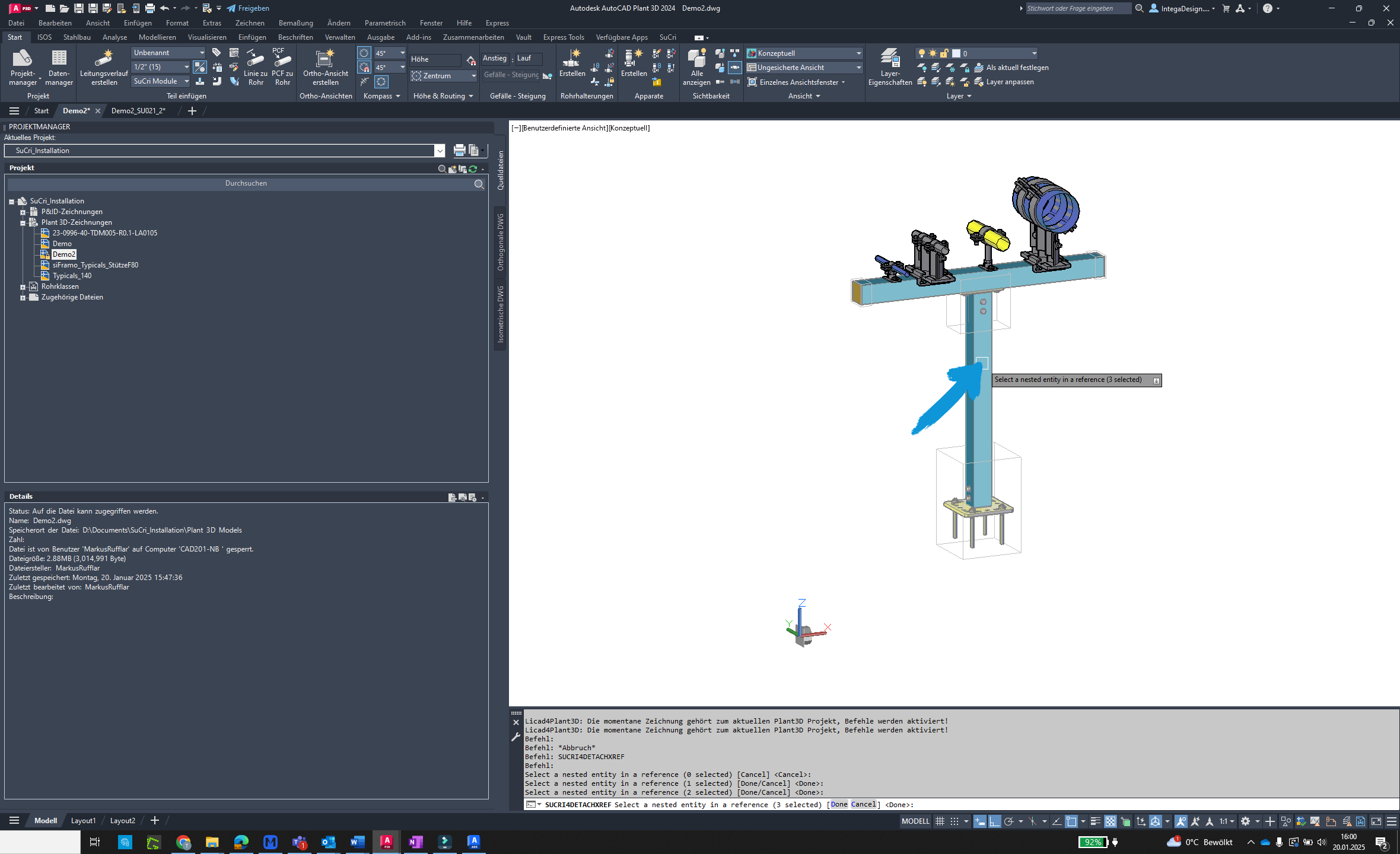The width and height of the screenshot is (1400, 854).
Task: Click the Autodesk App Store cart icon
Action: click(x=1226, y=8)
